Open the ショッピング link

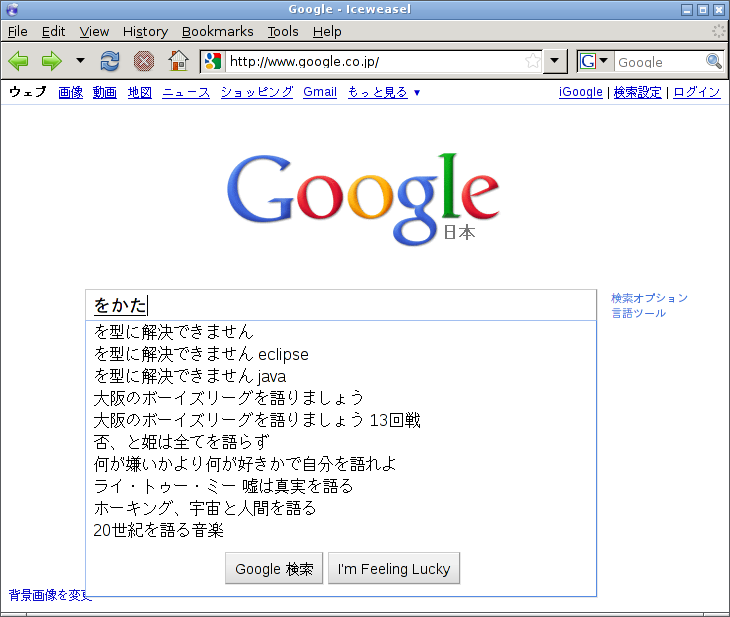tap(257, 92)
